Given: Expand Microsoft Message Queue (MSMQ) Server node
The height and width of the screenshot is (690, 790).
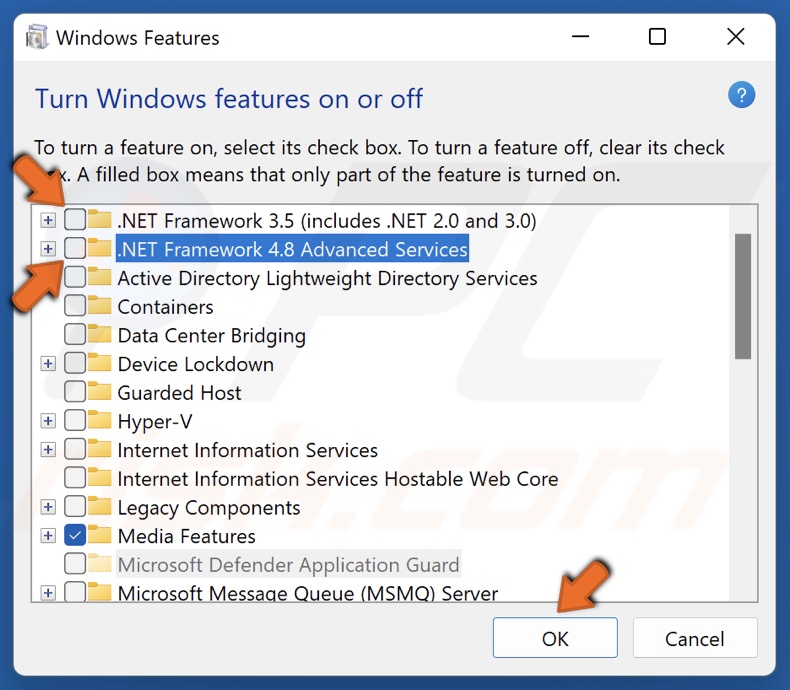Looking at the screenshot, I should pyautogui.click(x=48, y=593).
